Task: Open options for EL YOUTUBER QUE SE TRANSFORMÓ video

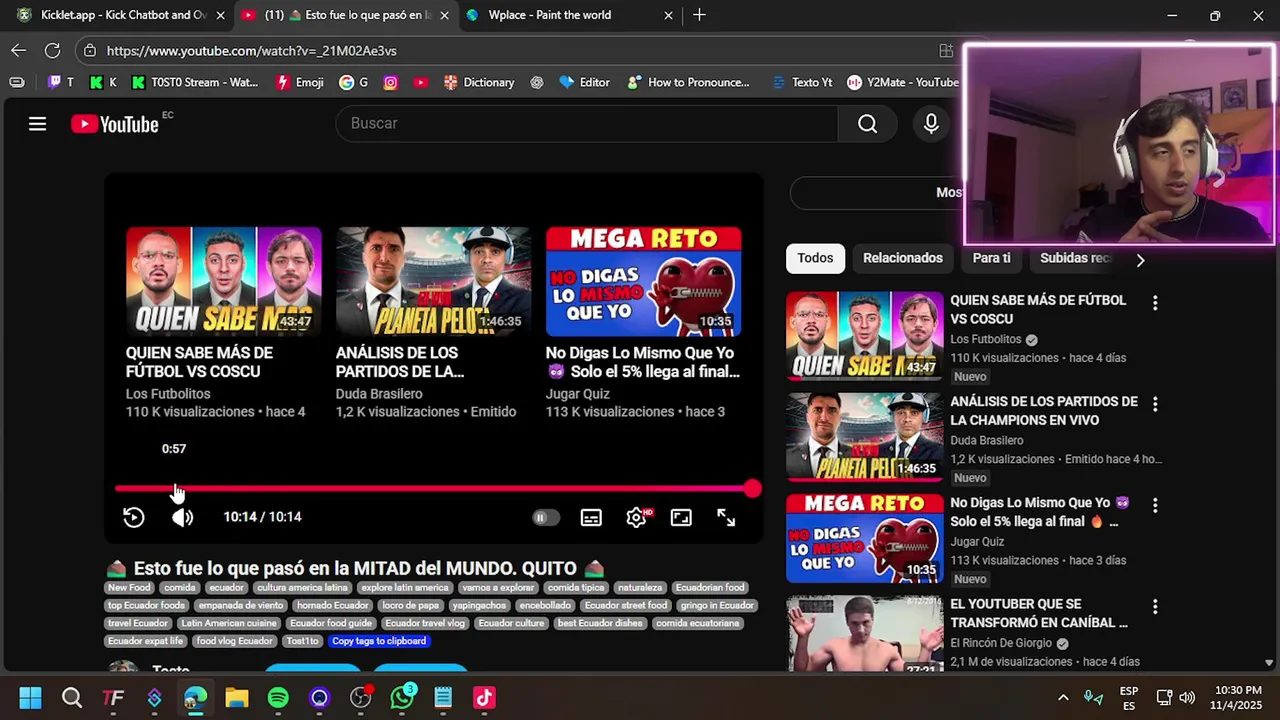Action: [1155, 607]
